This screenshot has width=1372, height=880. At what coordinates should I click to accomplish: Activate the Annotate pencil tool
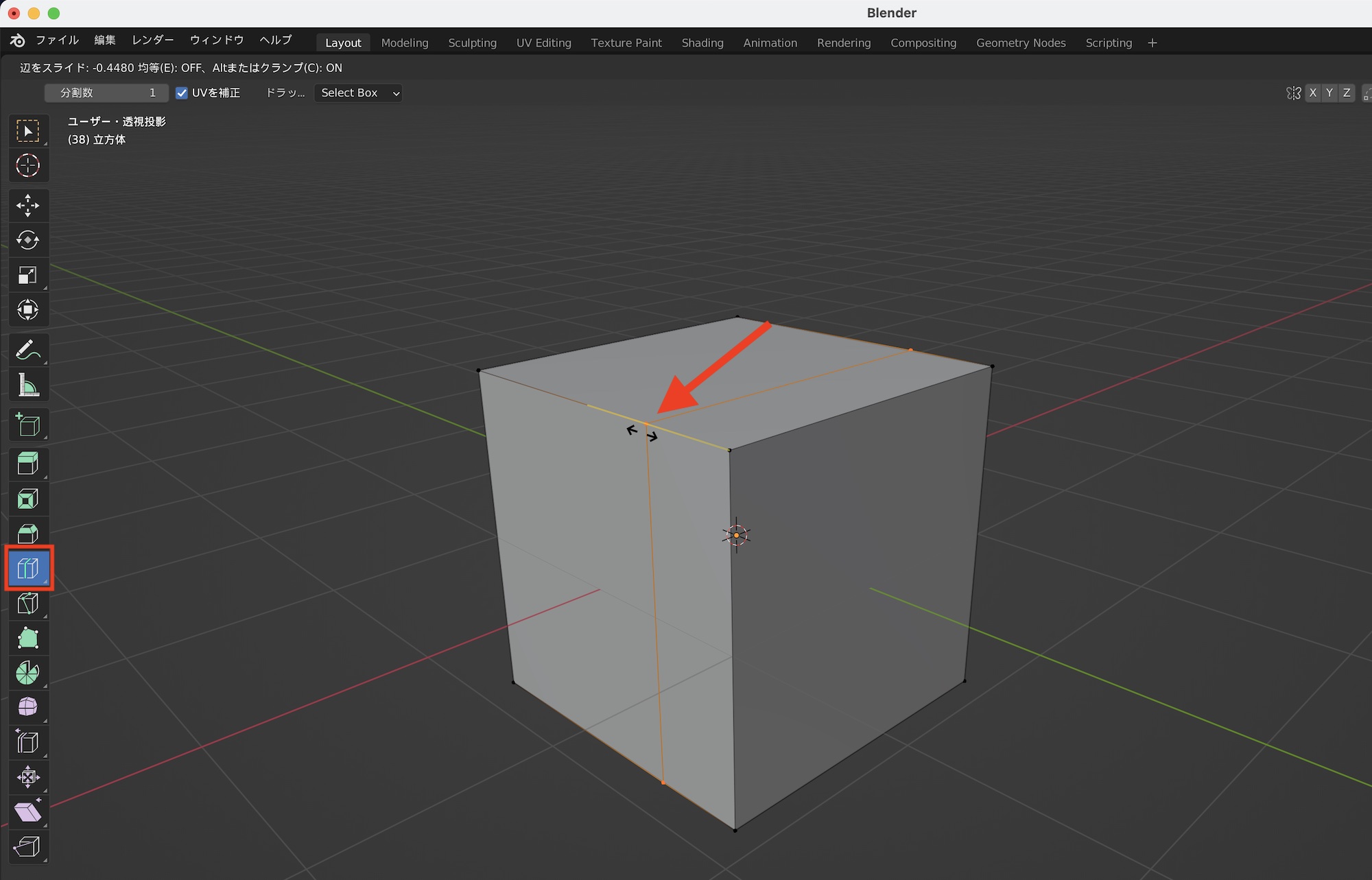click(x=27, y=350)
